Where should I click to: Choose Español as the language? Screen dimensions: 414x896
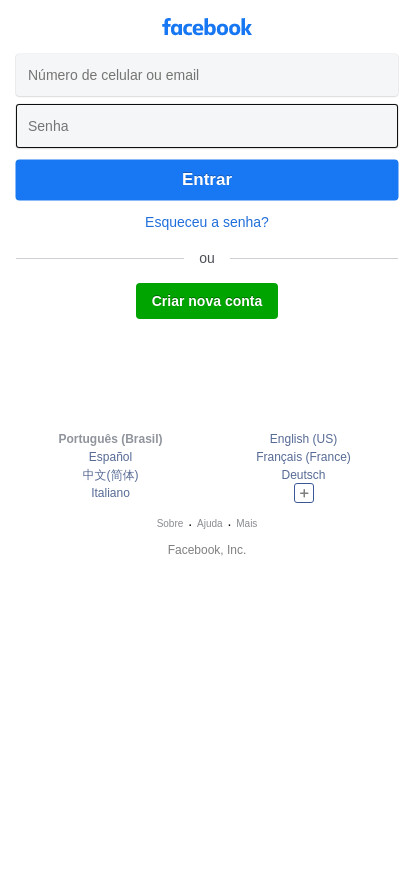110,457
